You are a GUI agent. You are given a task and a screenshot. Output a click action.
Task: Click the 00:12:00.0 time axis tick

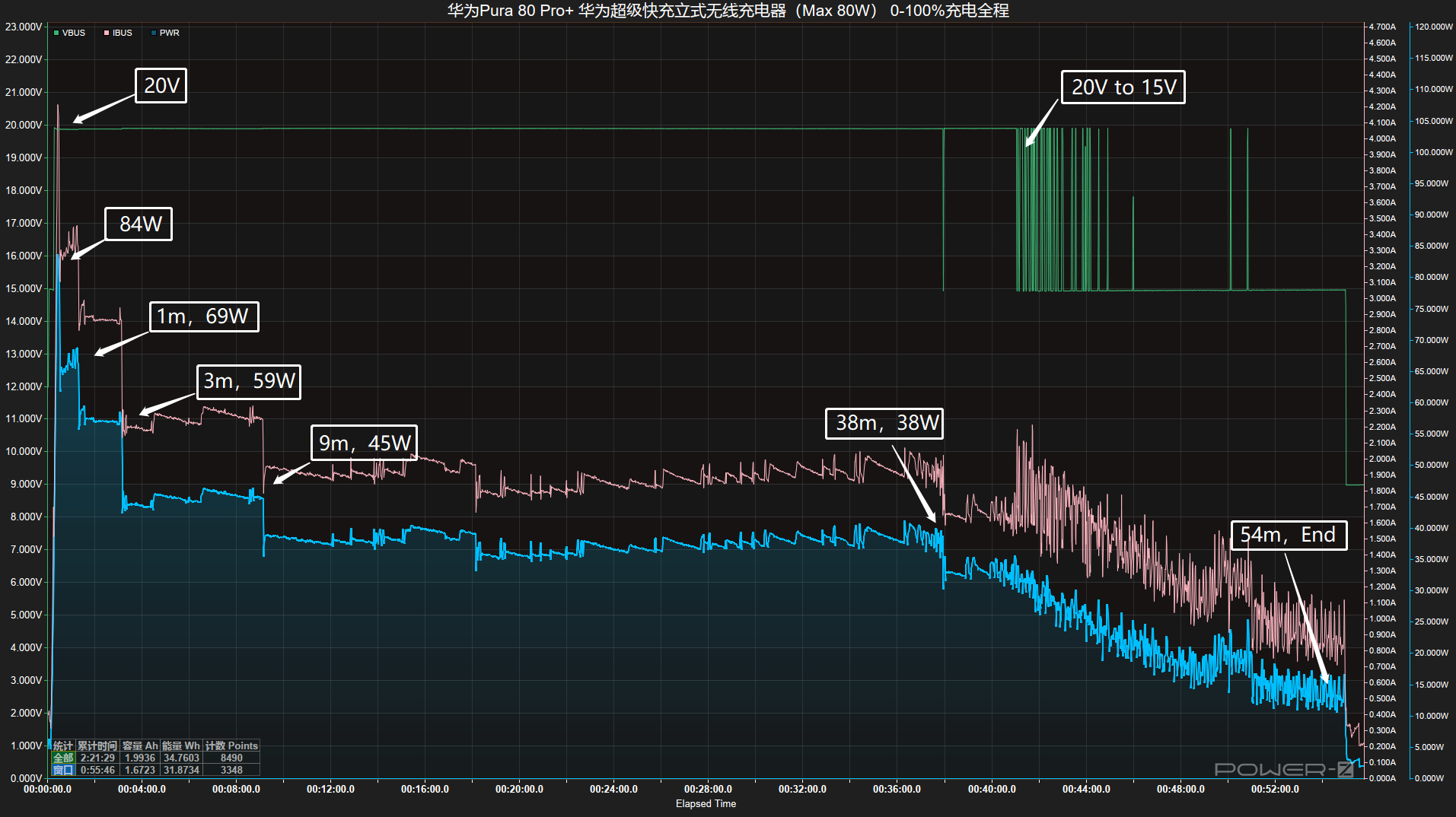tap(330, 789)
